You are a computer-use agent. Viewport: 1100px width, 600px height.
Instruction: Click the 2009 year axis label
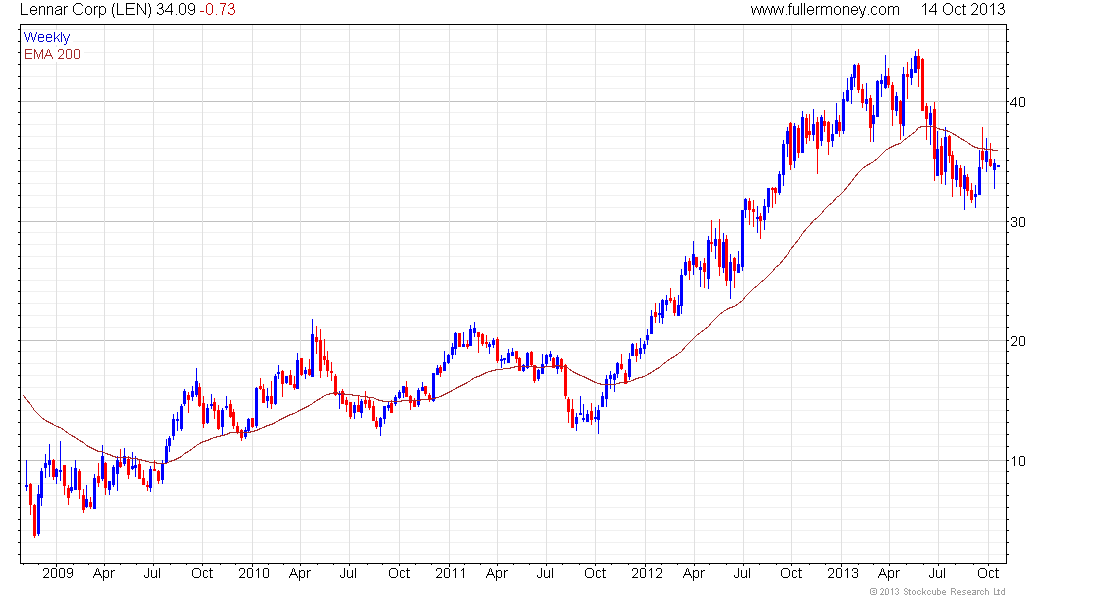click(x=58, y=573)
